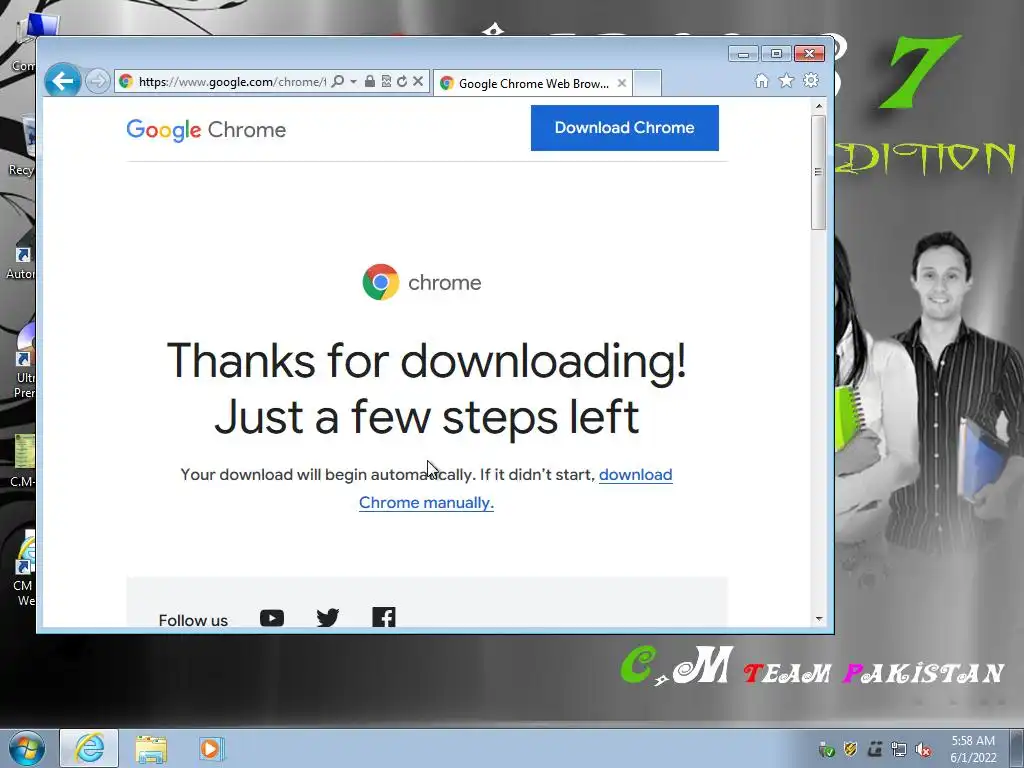Open the address bar autocomplete dropdown arrow
This screenshot has height=768, width=1024.
pos(353,82)
